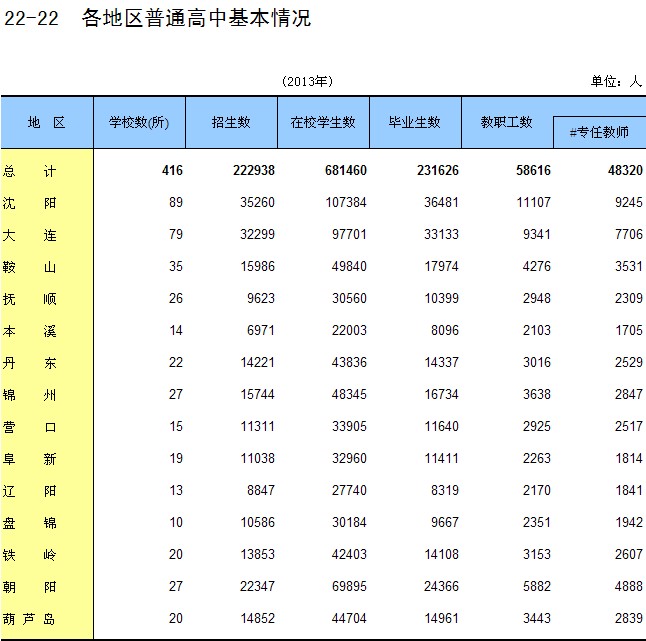Select 沈阳 graduates value 36481

pos(441,202)
